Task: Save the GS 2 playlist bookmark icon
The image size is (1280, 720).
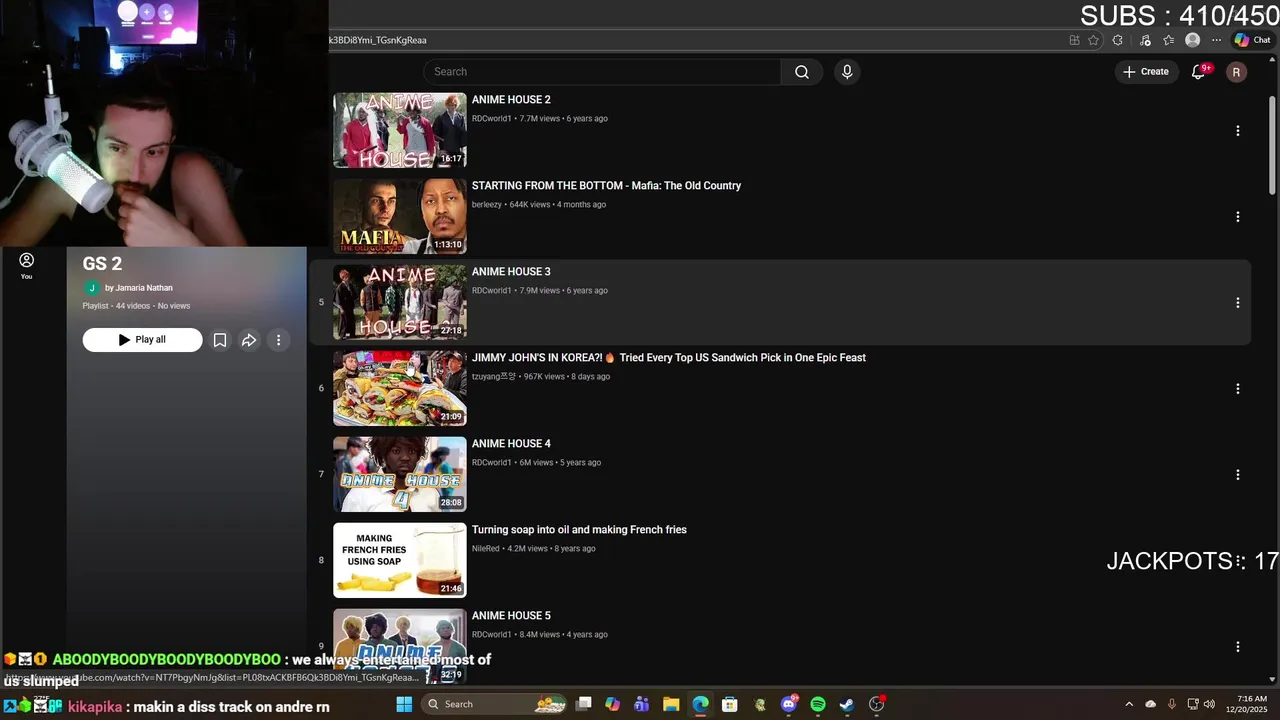Action: click(x=220, y=340)
